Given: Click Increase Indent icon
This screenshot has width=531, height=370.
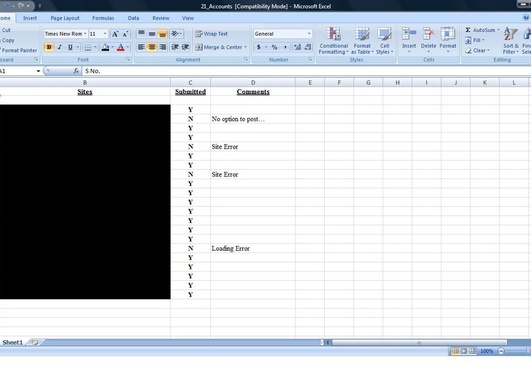Looking at the screenshot, I should [x=186, y=47].
